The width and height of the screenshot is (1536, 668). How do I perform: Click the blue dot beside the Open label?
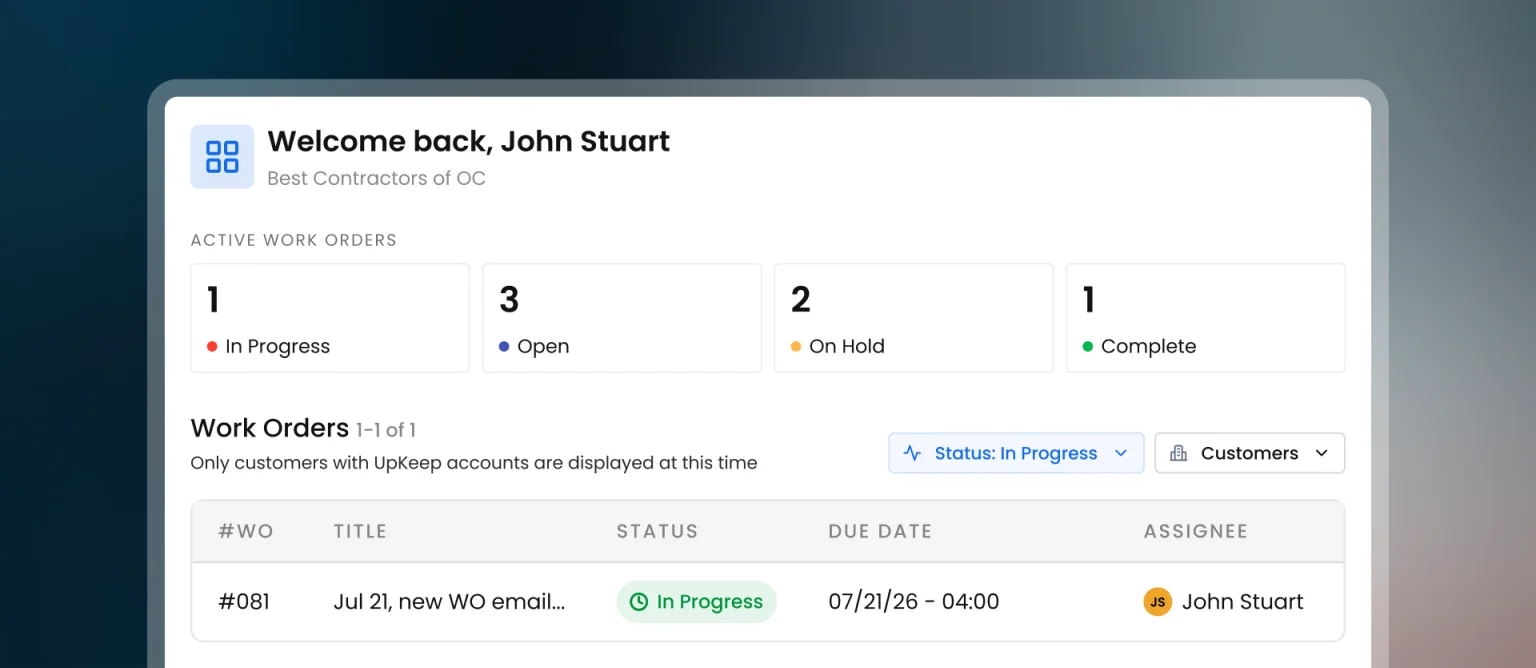(504, 347)
